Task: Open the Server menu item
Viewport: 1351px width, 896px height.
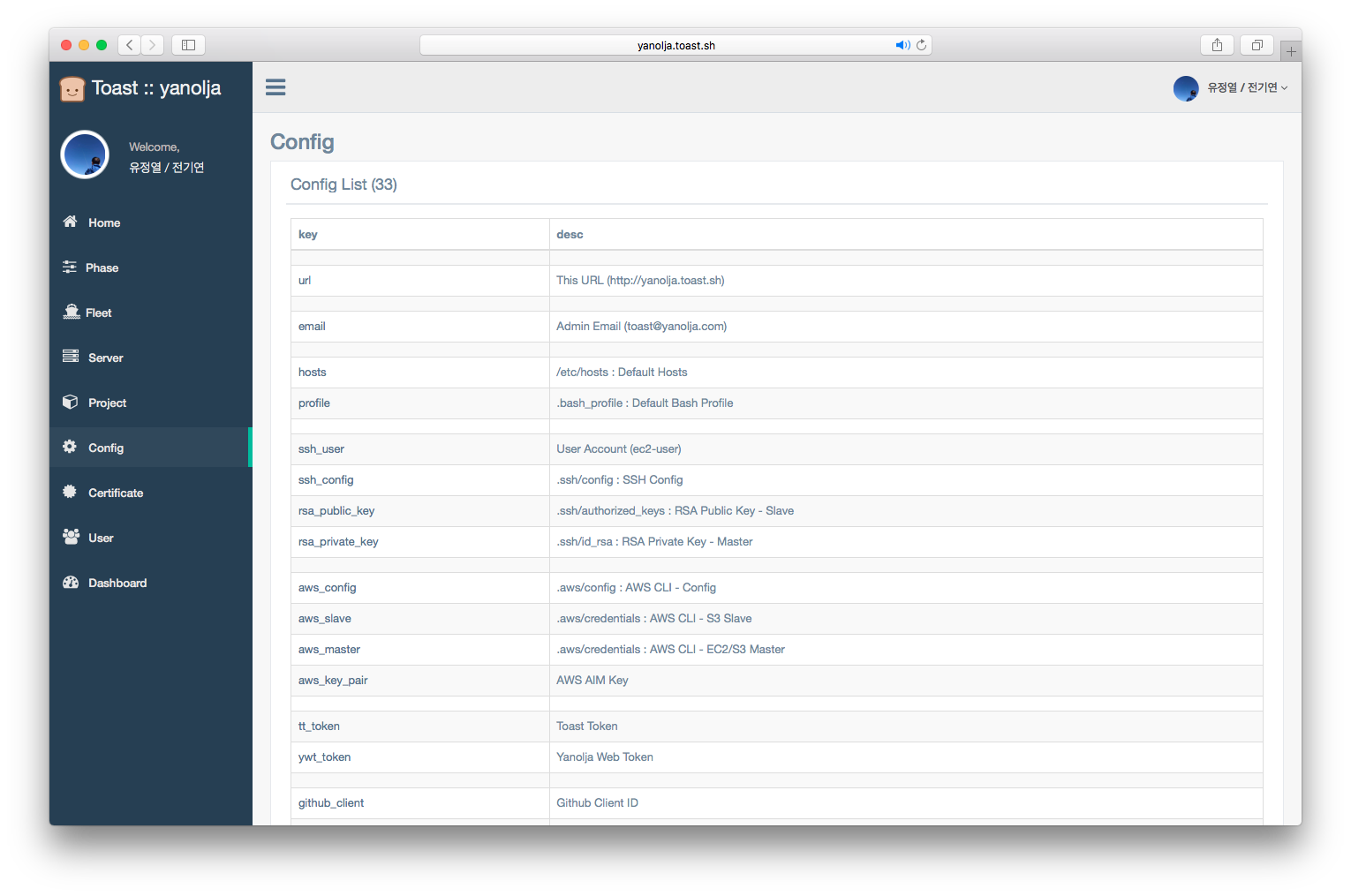Action: 151,358
